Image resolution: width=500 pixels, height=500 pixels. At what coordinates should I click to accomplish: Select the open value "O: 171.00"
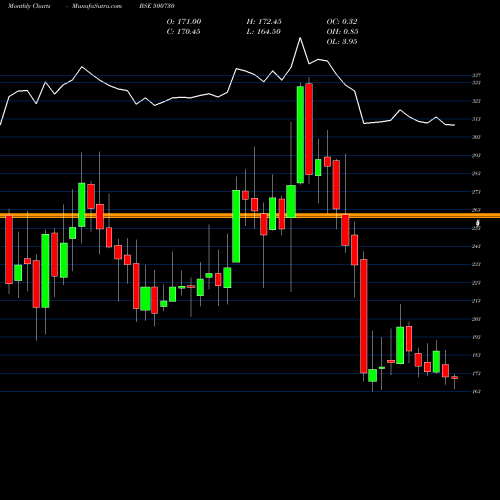click(x=184, y=21)
